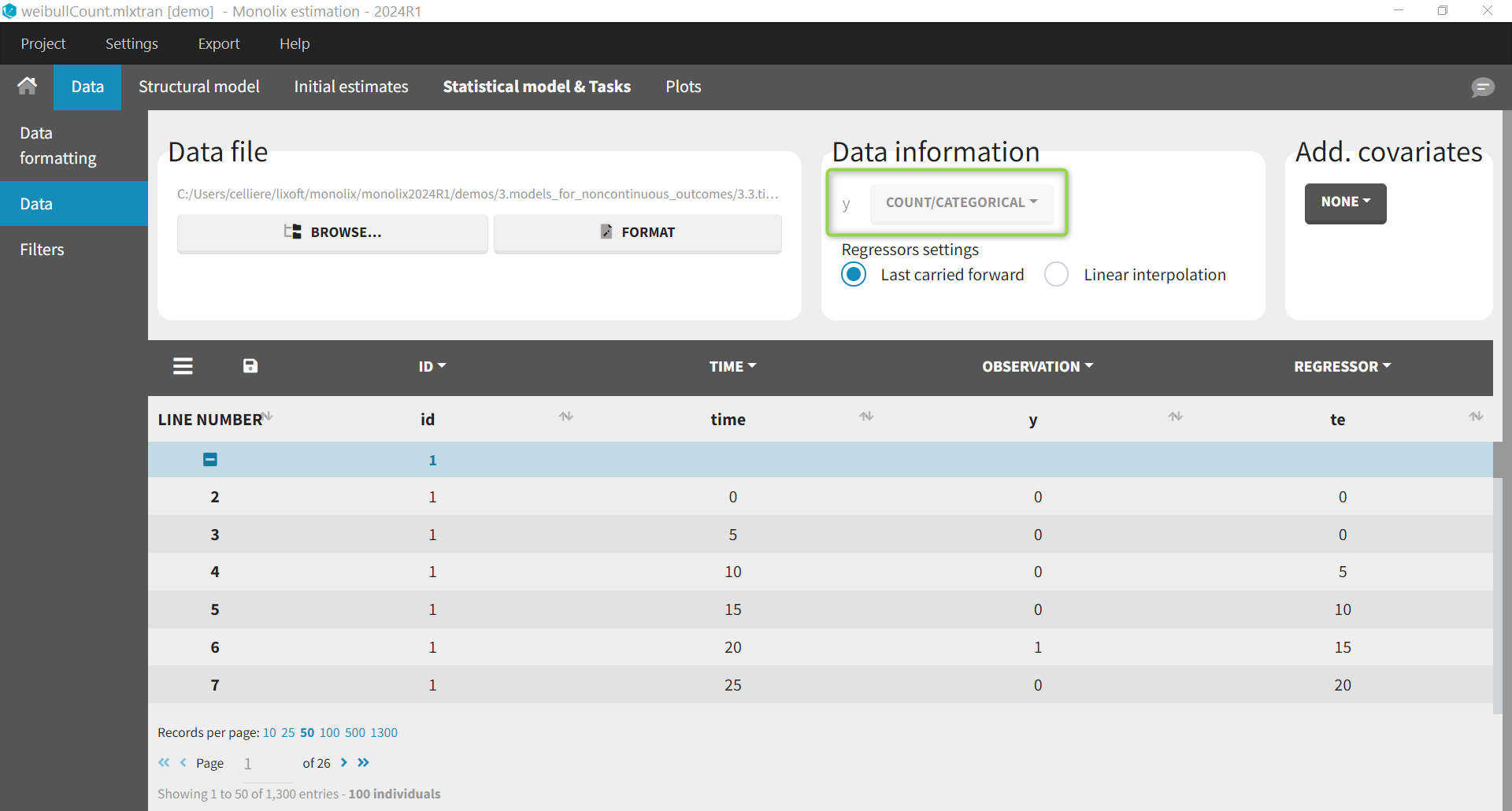Open the OBSERVATION column type dropdown
Image resolution: width=1512 pixels, height=811 pixels.
[1037, 367]
